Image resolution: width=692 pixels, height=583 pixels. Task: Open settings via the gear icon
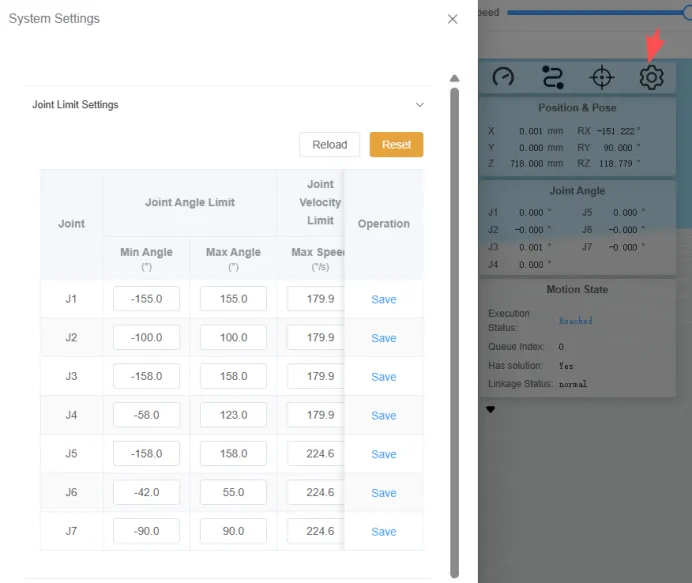point(652,77)
